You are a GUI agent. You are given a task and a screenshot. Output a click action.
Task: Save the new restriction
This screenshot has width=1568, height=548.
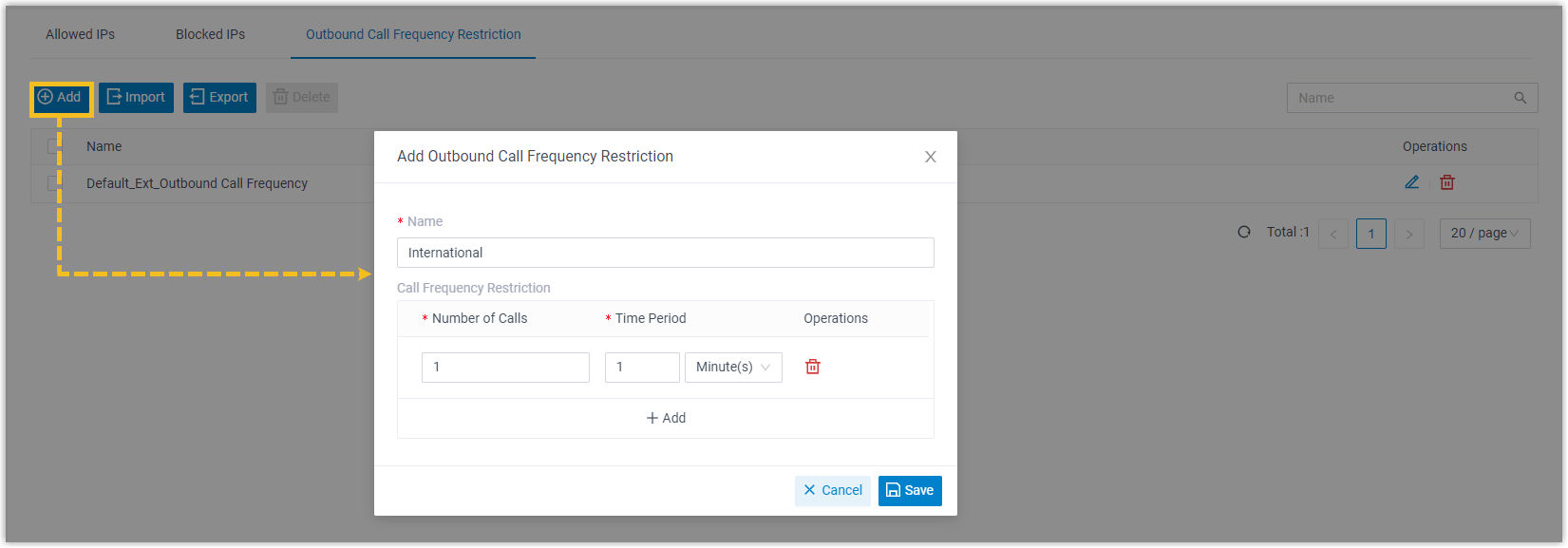(910, 490)
